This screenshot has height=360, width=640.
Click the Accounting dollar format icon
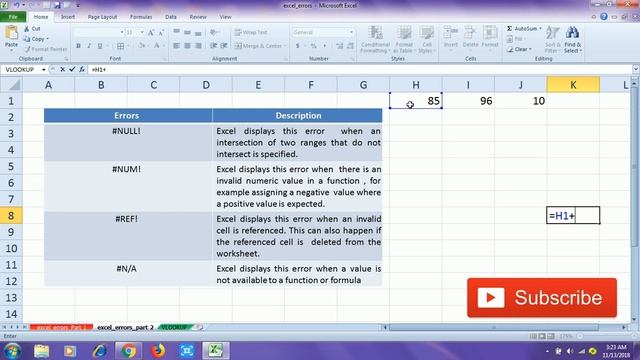point(298,46)
